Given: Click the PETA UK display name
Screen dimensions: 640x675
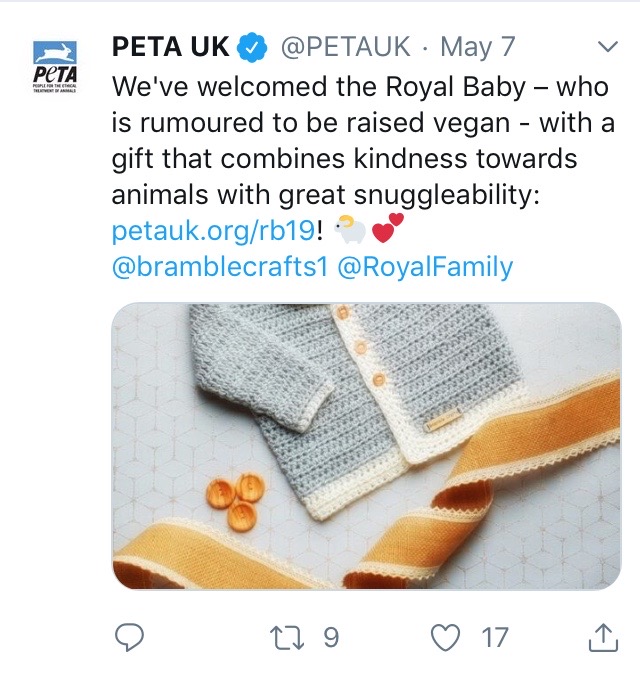Looking at the screenshot, I should (170, 46).
